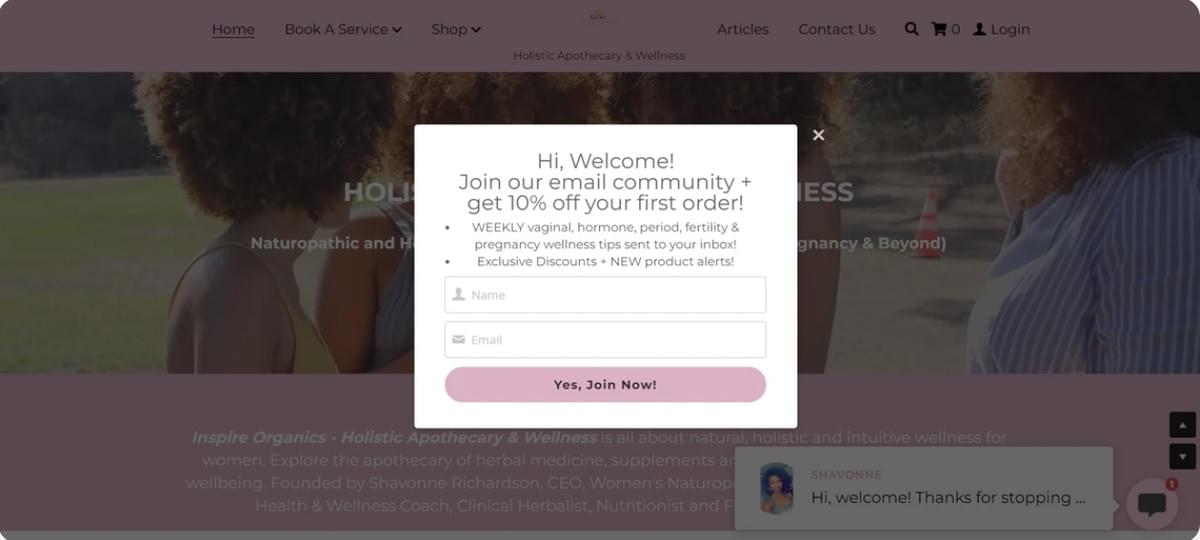1200x540 pixels.
Task: Close the welcome email popup
Action: tap(818, 135)
